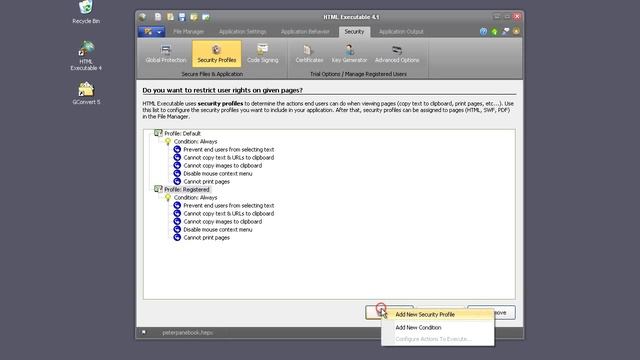Open the Global Protection section
Viewport: 640px width, 360px height.
click(165, 54)
